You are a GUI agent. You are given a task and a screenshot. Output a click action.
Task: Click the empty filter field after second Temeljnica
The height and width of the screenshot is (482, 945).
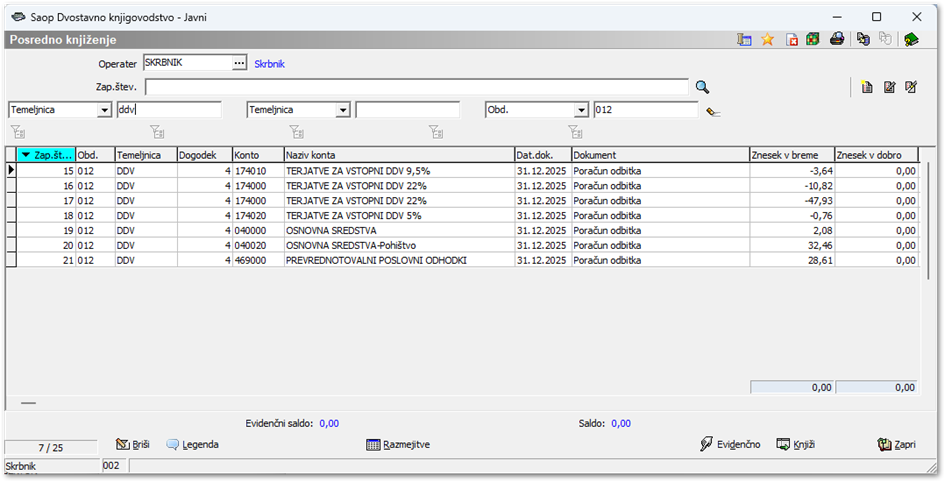point(407,110)
